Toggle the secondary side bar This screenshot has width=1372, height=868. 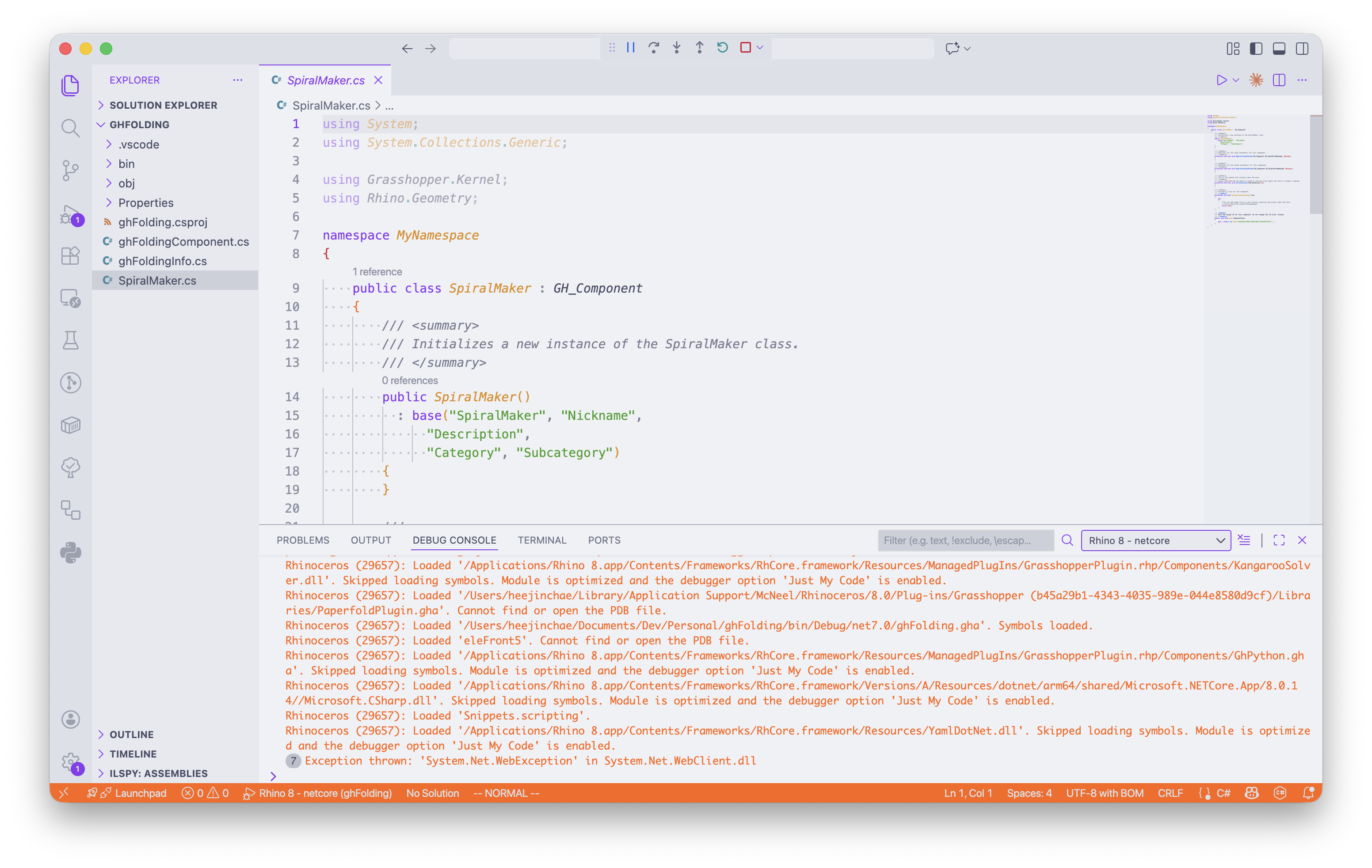pos(1302,49)
